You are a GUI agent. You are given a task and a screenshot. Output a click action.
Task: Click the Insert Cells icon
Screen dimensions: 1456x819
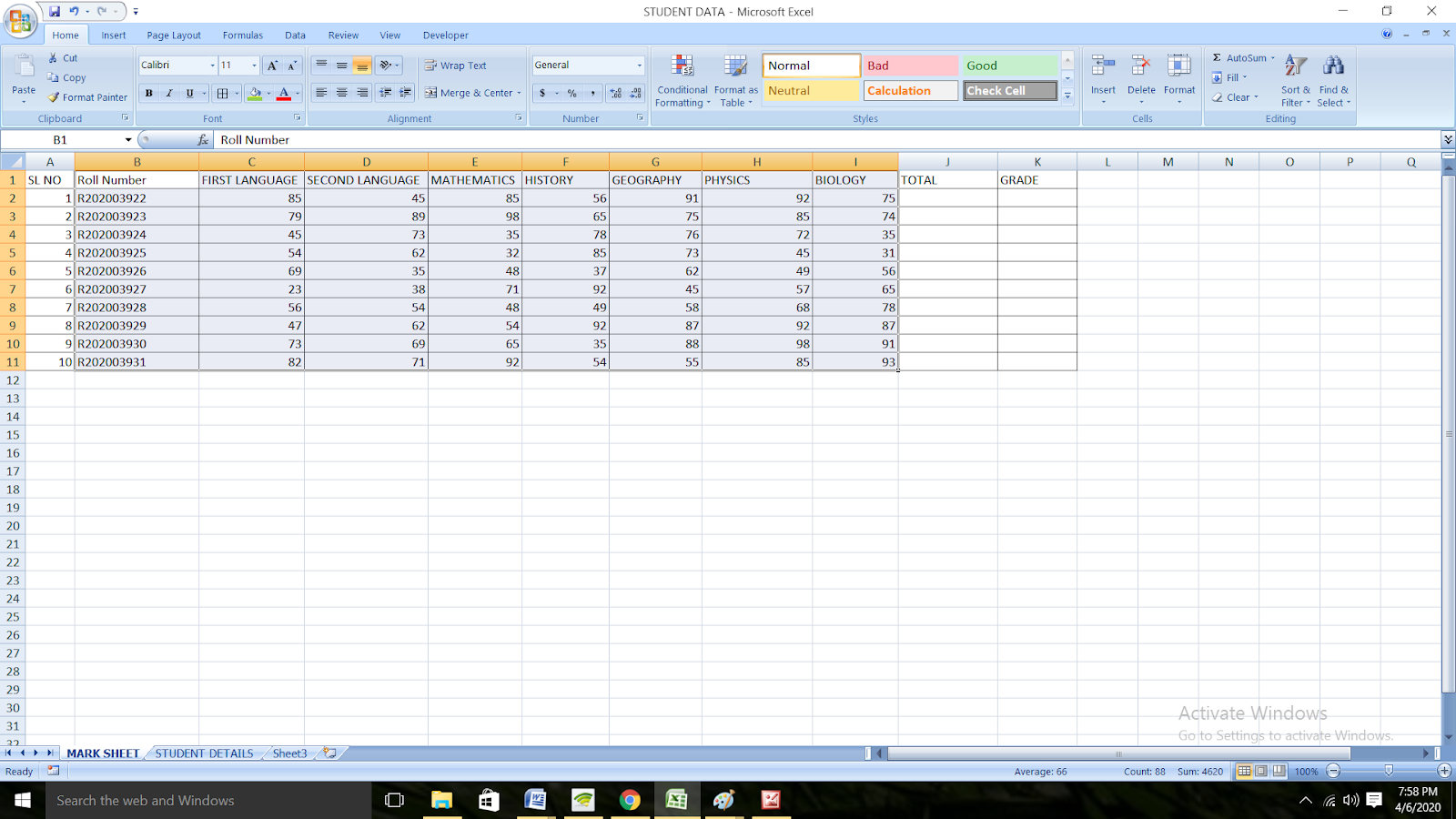tap(1102, 66)
